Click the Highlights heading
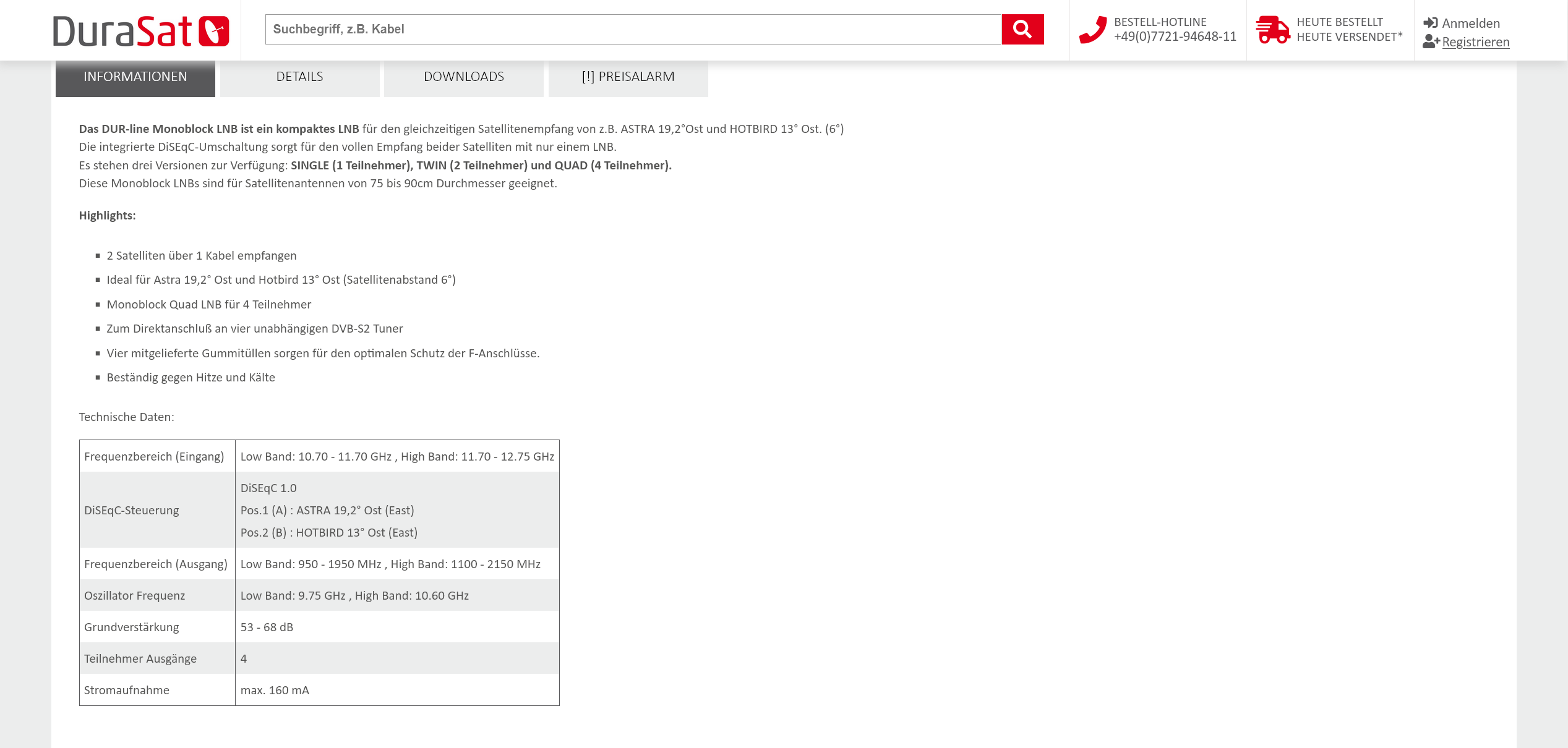Screen dimensions: 1568x748 tap(107, 215)
